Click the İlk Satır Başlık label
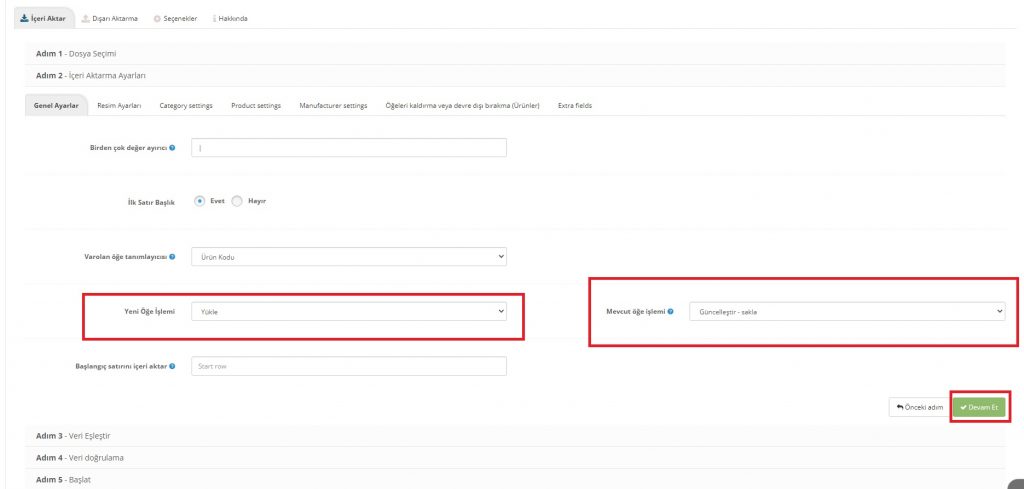This screenshot has height=489, width=1024. [151, 202]
